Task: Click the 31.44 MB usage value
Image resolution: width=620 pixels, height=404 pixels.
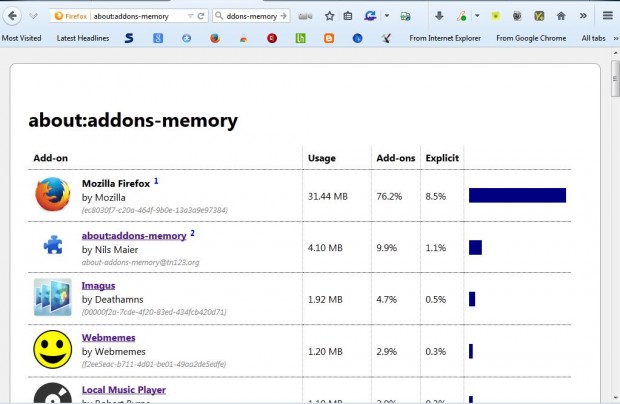Action: coord(327,196)
